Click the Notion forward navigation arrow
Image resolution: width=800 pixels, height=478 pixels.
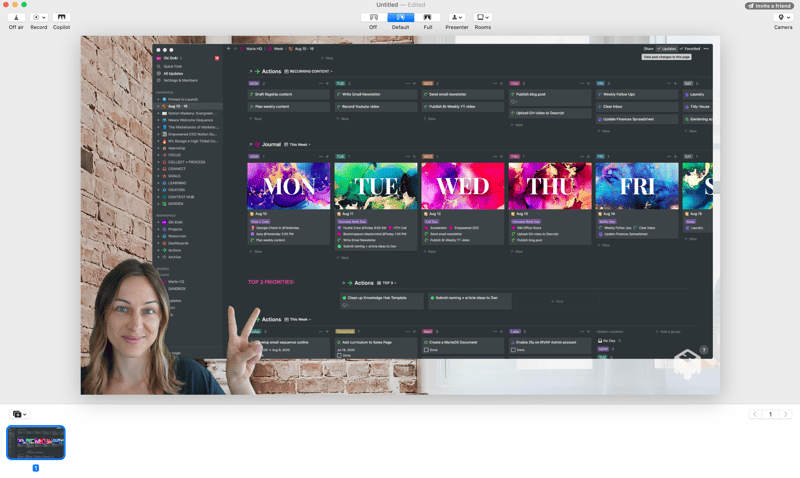tap(235, 49)
